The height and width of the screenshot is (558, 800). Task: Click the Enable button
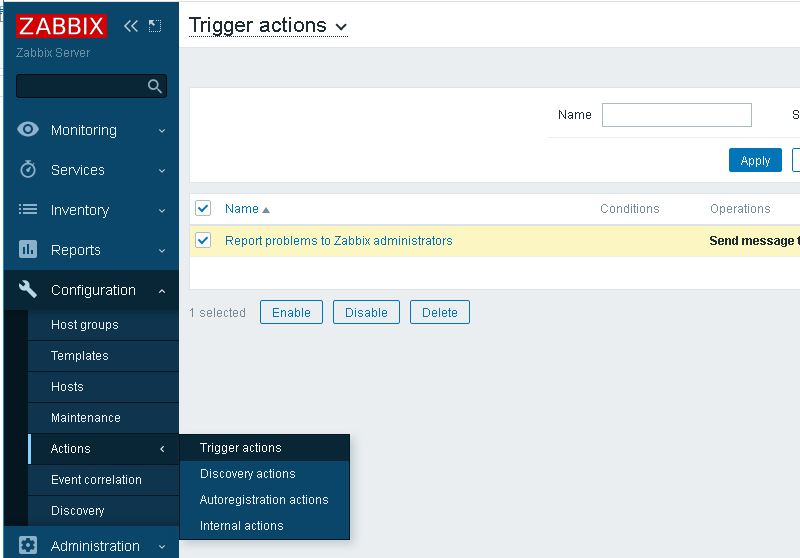click(291, 312)
